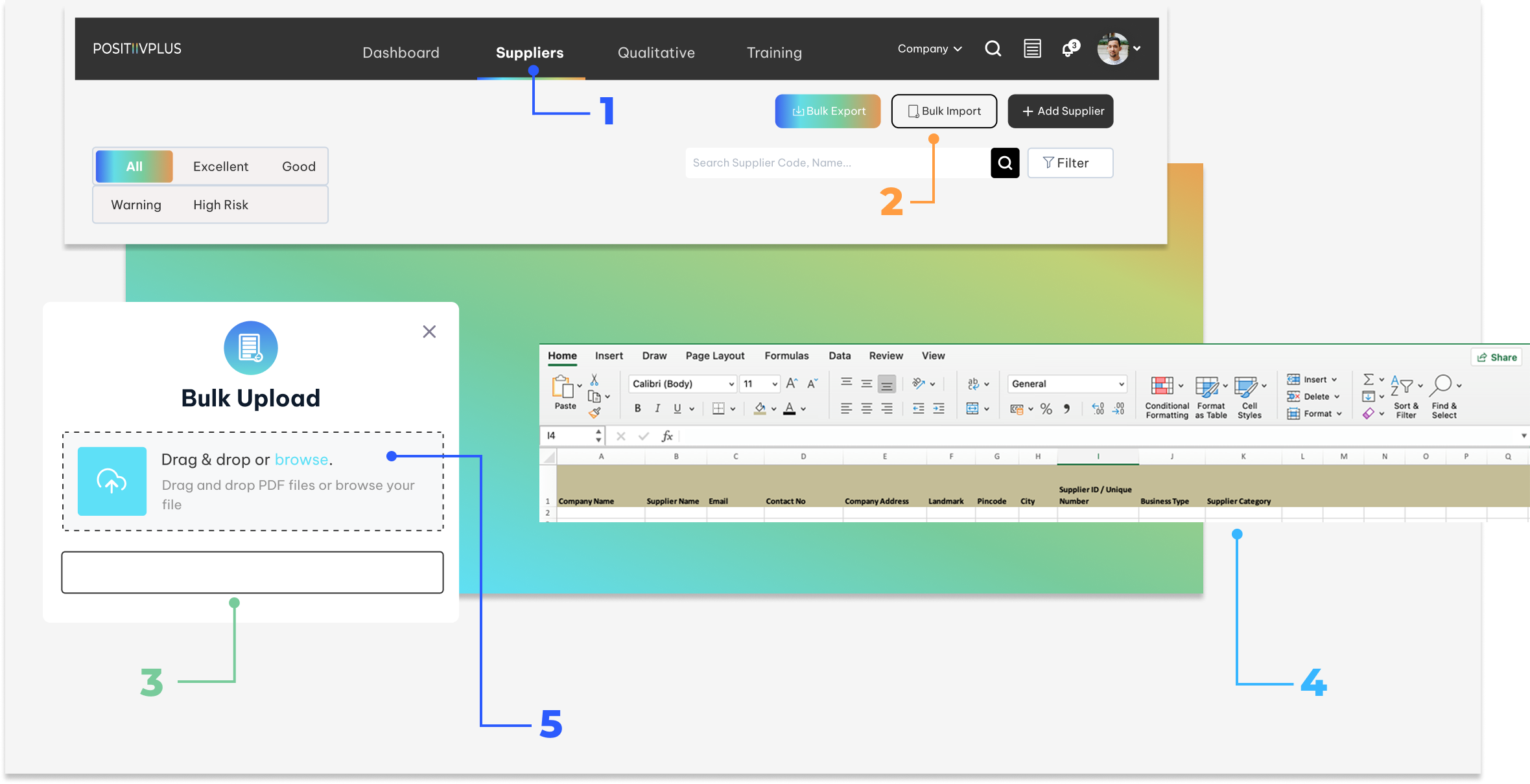
Task: Toggle italic formatting
Action: tap(657, 409)
